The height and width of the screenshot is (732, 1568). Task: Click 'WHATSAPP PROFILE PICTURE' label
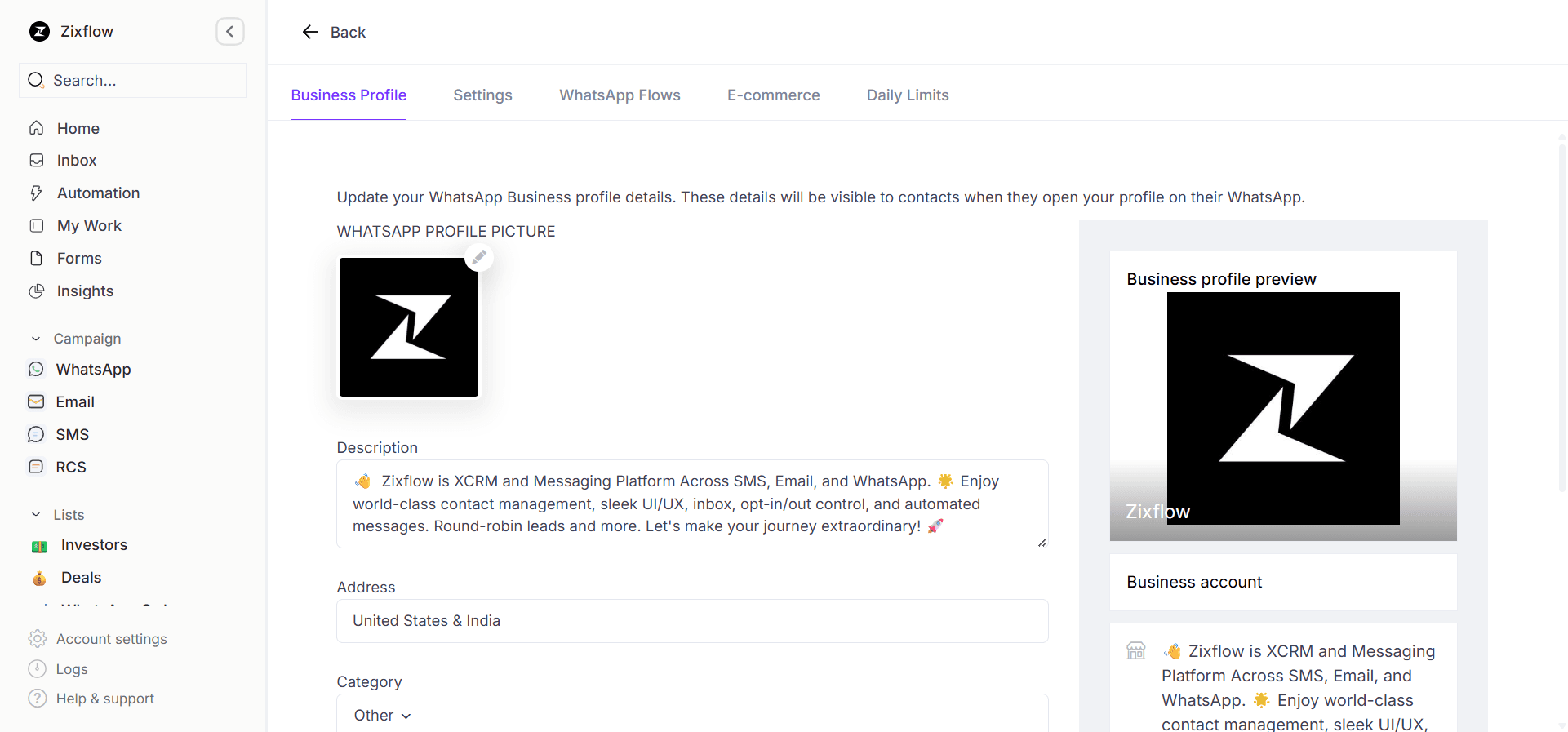pyautogui.click(x=446, y=232)
